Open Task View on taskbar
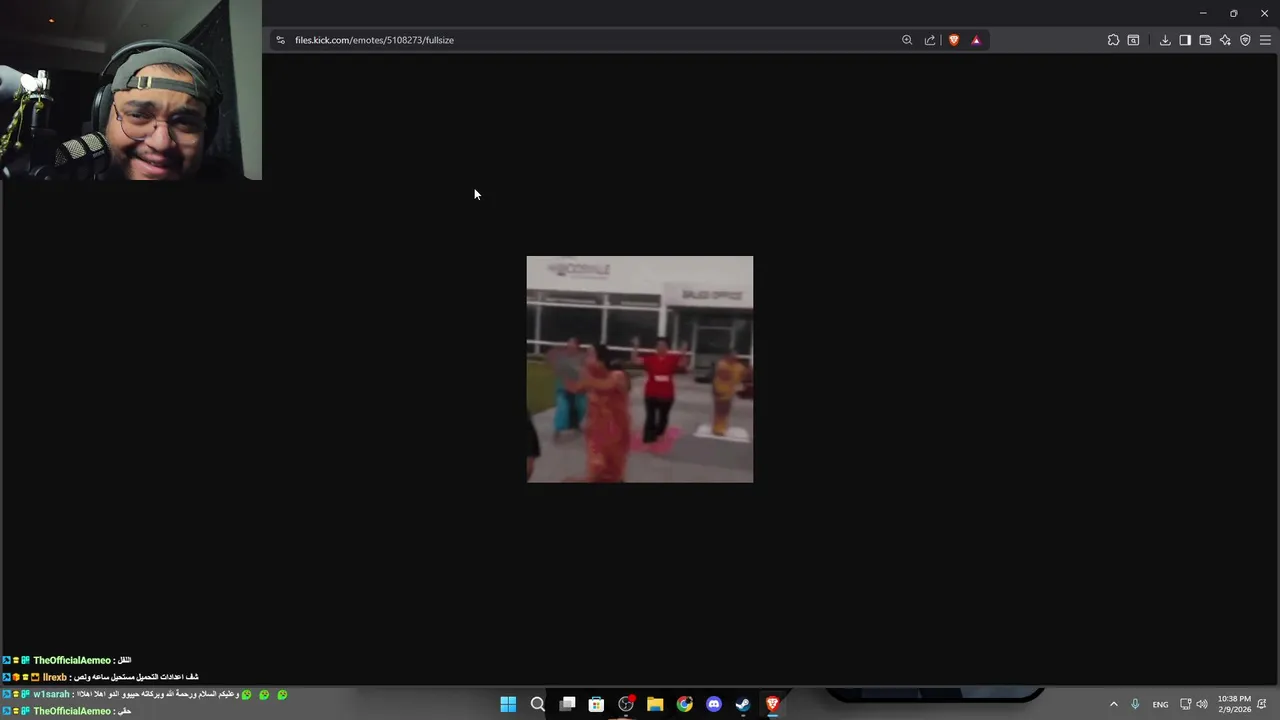Viewport: 1280px width, 720px height. (567, 704)
